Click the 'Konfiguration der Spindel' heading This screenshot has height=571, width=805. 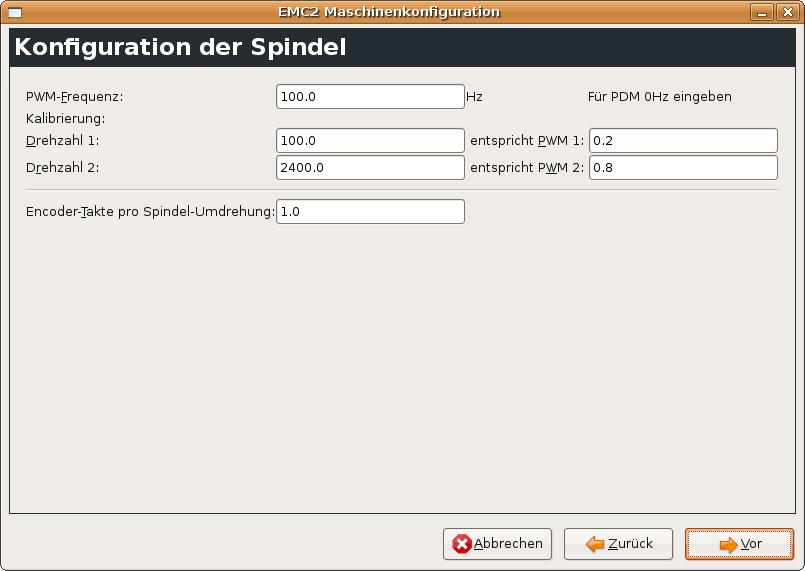[x=180, y=47]
